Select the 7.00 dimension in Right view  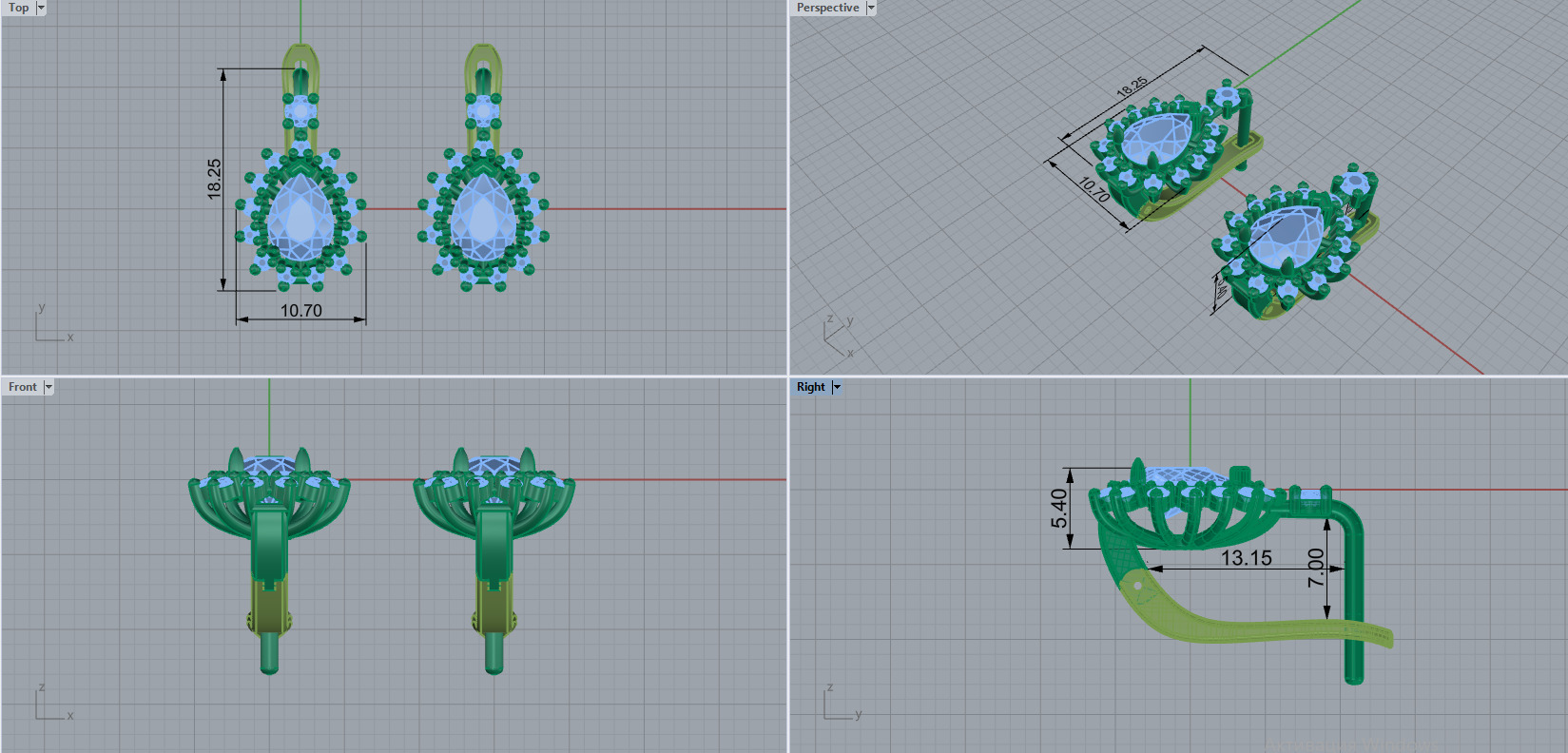click(1316, 569)
